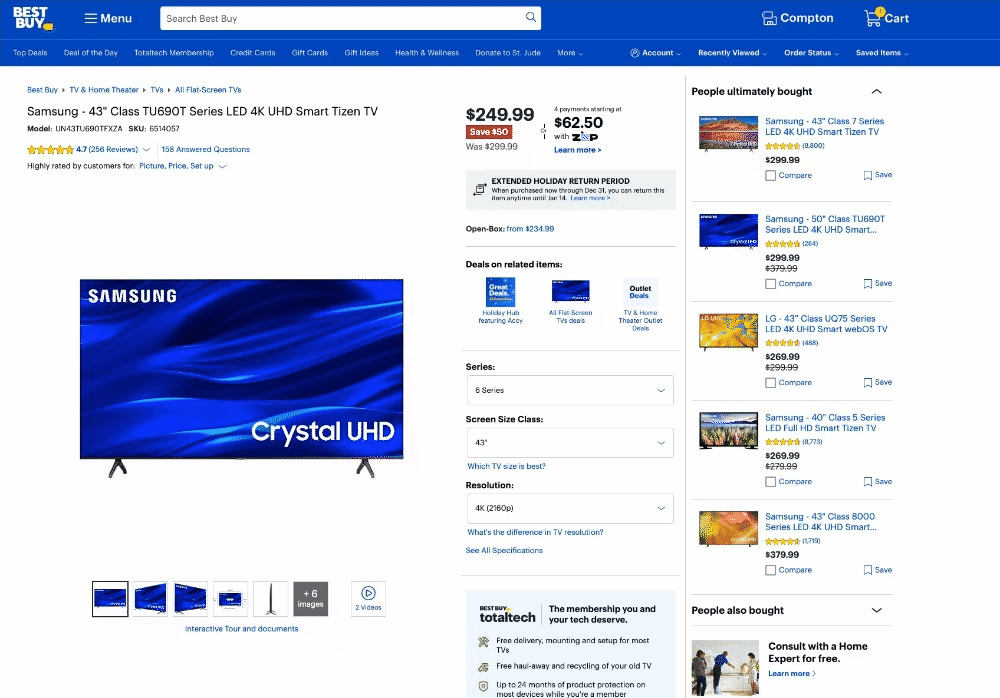Open the +6 images tile
This screenshot has width=1000, height=698.
tap(311, 598)
